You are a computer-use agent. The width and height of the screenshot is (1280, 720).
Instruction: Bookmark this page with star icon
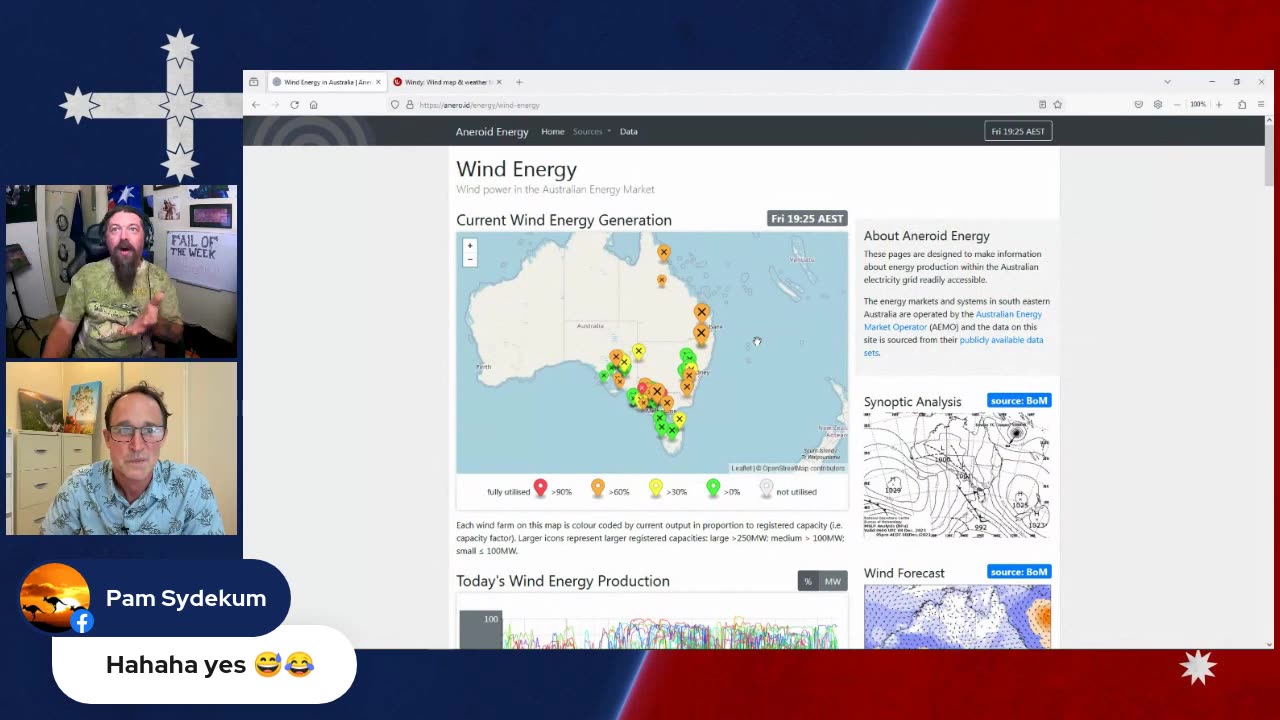(1057, 105)
